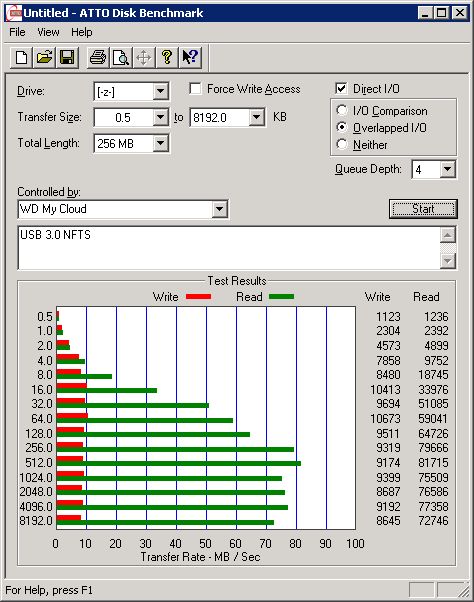This screenshot has width=474, height=602.
Task: Choose the Neither radio option
Action: tap(342, 144)
